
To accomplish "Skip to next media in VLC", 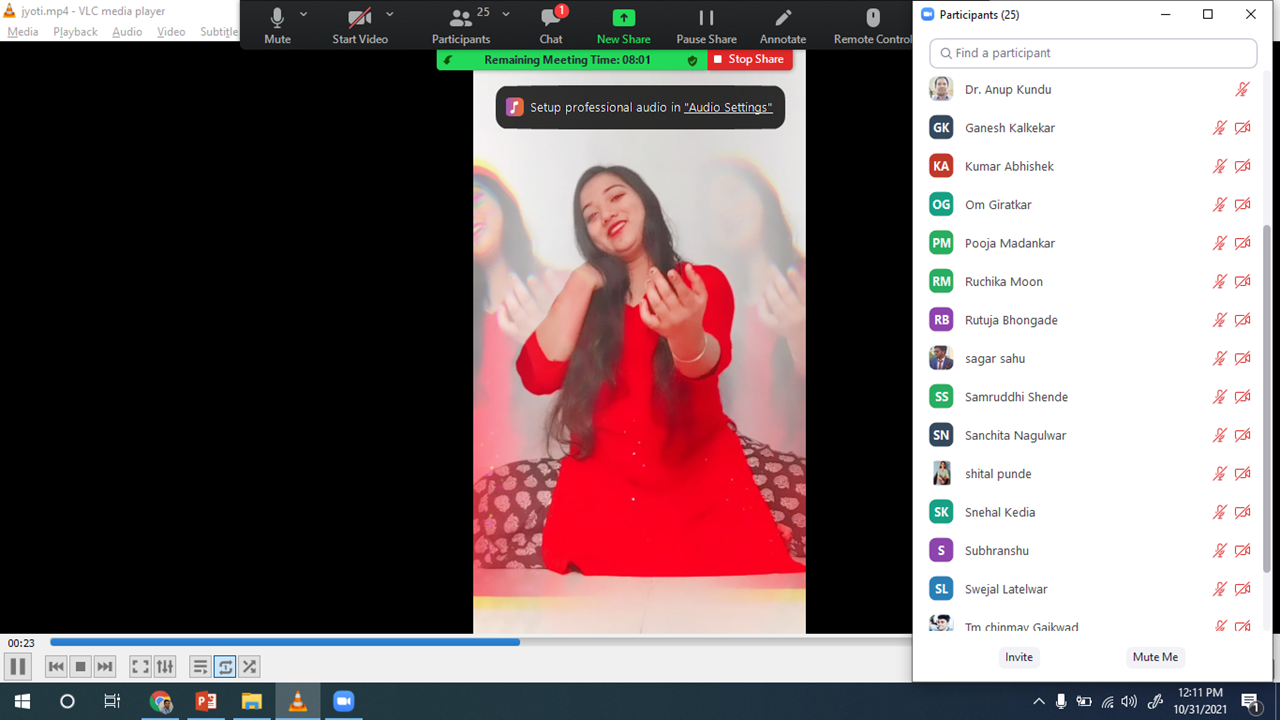I will coord(105,666).
